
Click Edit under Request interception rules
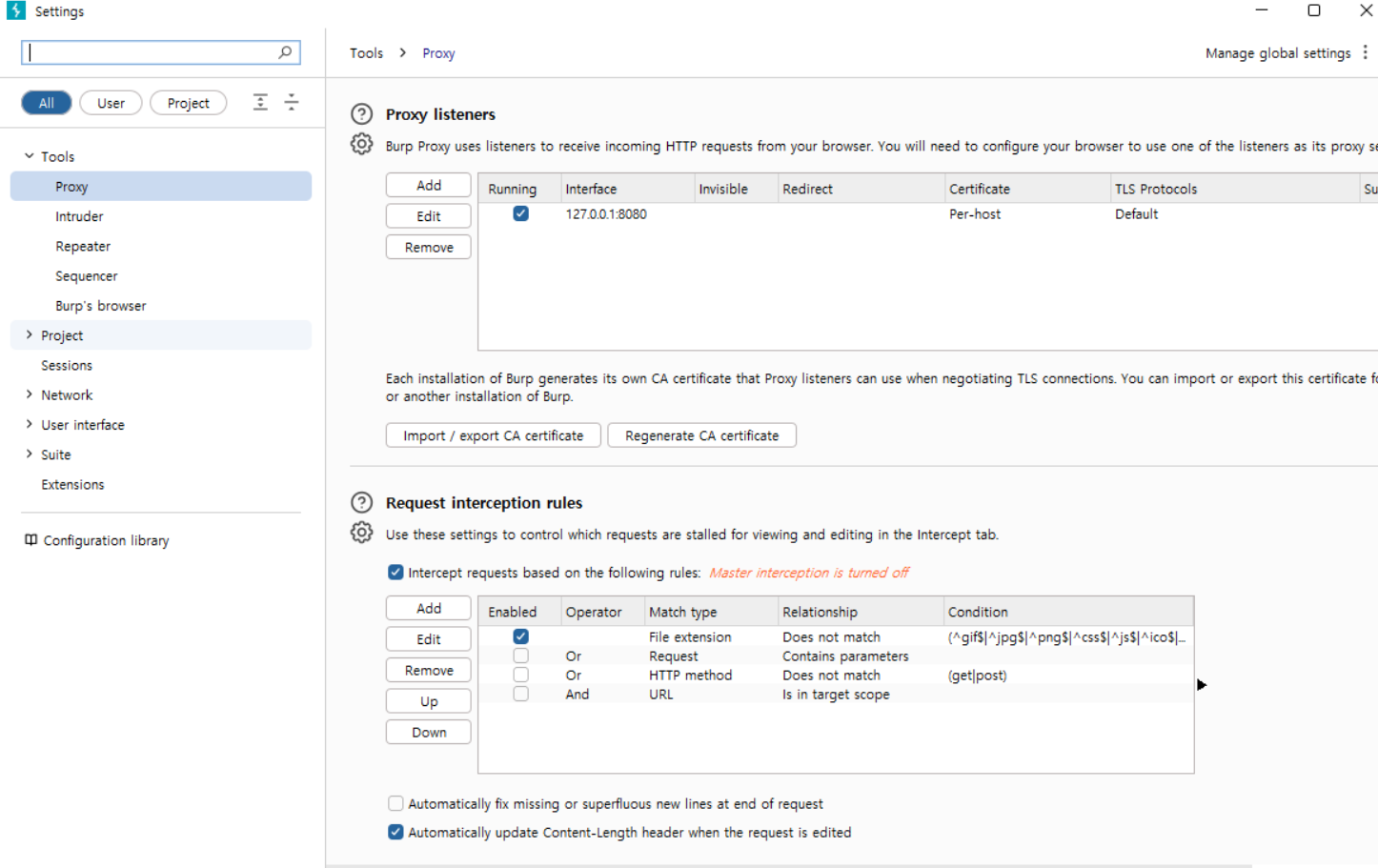click(x=429, y=639)
